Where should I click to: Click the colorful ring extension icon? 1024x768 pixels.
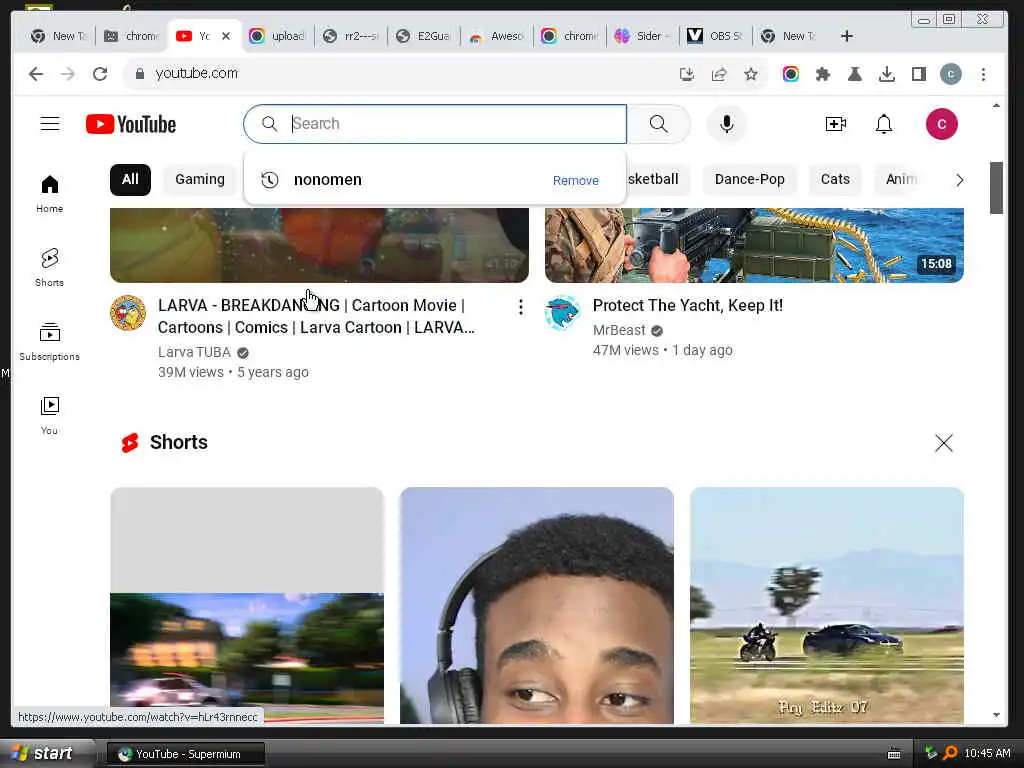pos(790,74)
